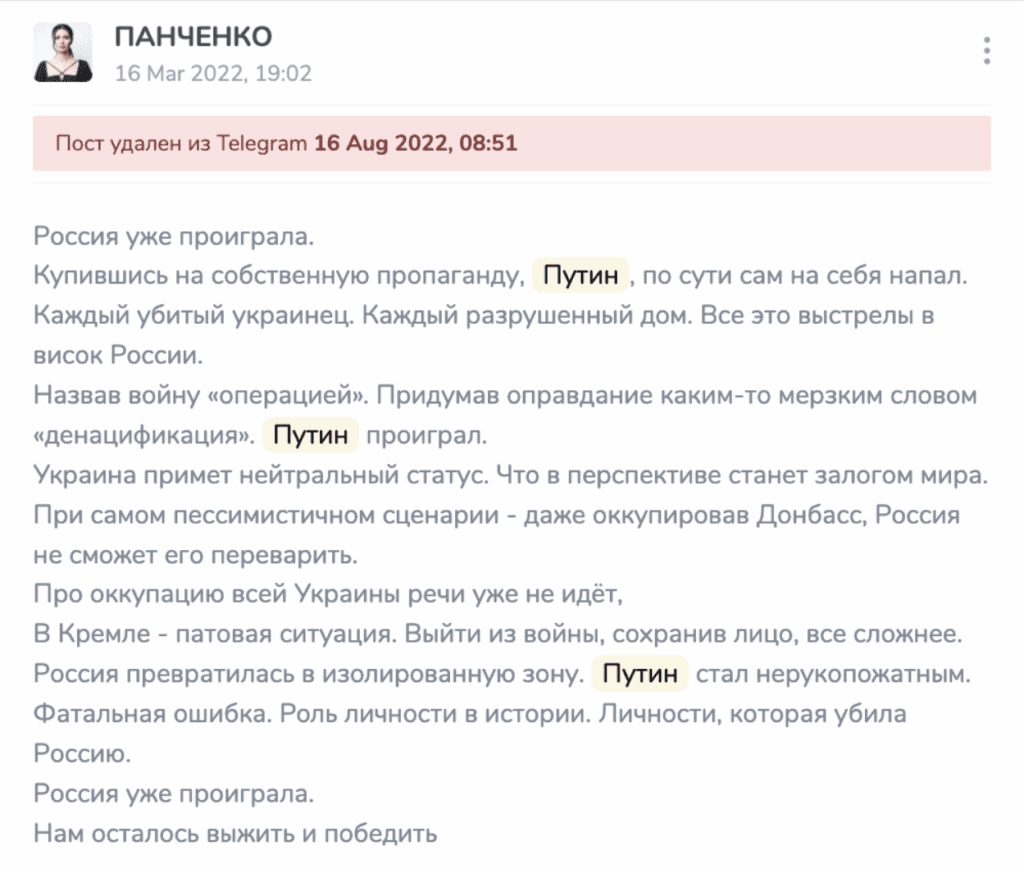Click the deletion date 16 Aug 2022, 08:51
Image resolution: width=1024 pixels, height=873 pixels.
pyautogui.click(x=415, y=143)
